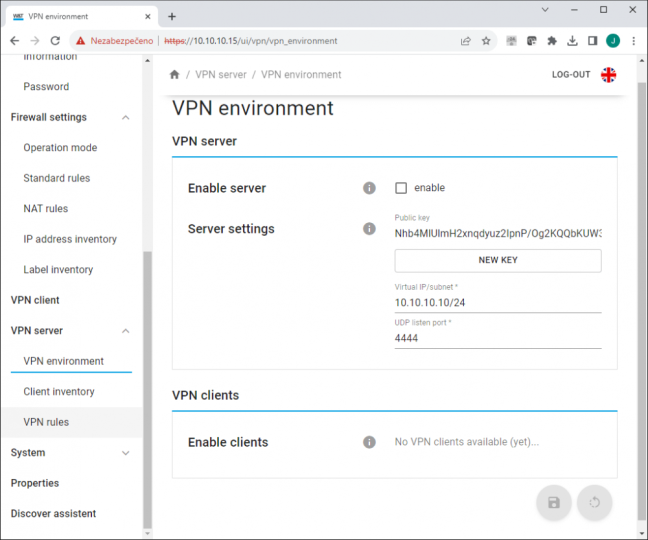This screenshot has width=648, height=540.
Task: Click the Virtual IP/subnet field
Action: tap(498, 303)
